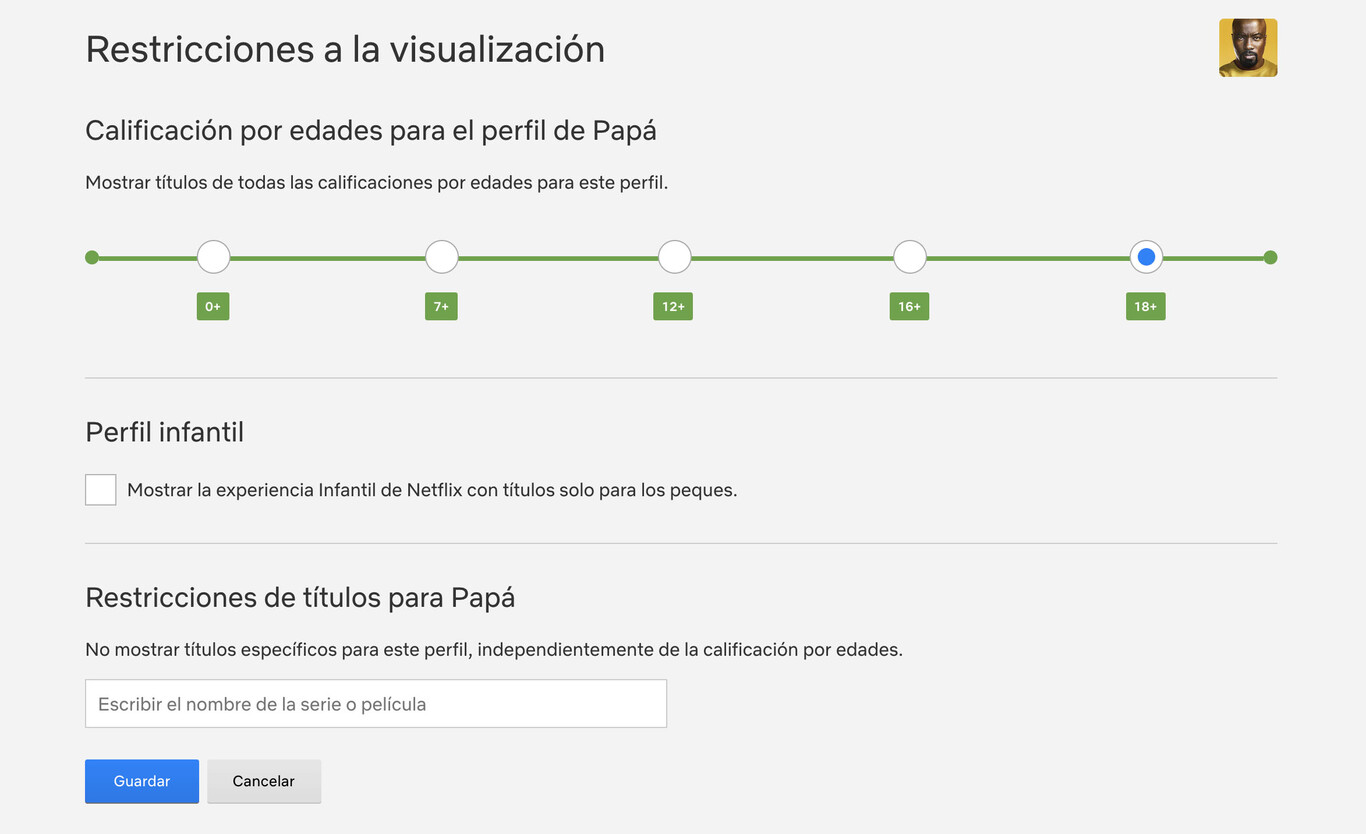Click the series or movie name input field
The width and height of the screenshot is (1366, 834).
[375, 703]
